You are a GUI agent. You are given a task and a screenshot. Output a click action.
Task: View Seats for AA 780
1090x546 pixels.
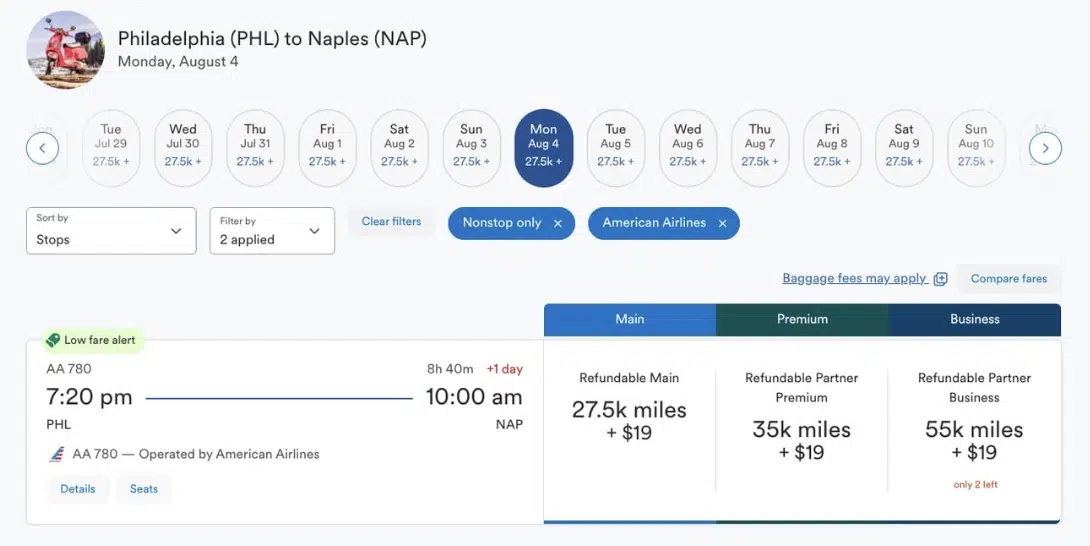pos(144,489)
